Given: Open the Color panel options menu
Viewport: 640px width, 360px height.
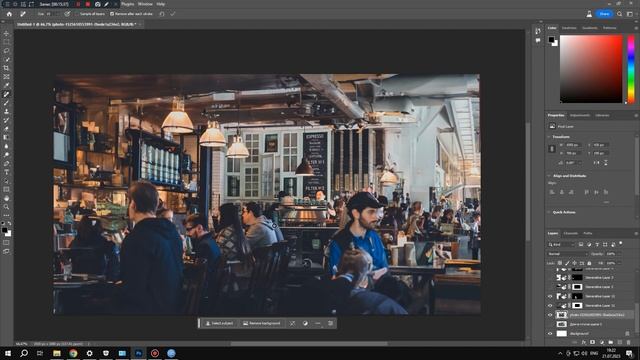Looking at the screenshot, I should point(636,28).
